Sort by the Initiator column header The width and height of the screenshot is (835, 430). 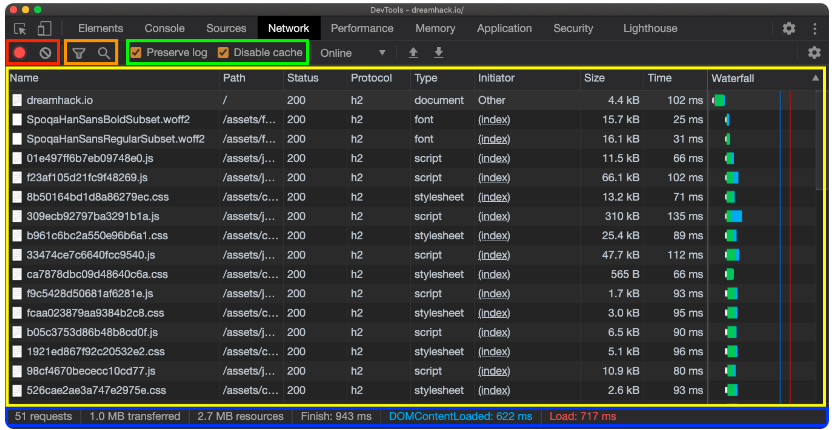coord(527,78)
